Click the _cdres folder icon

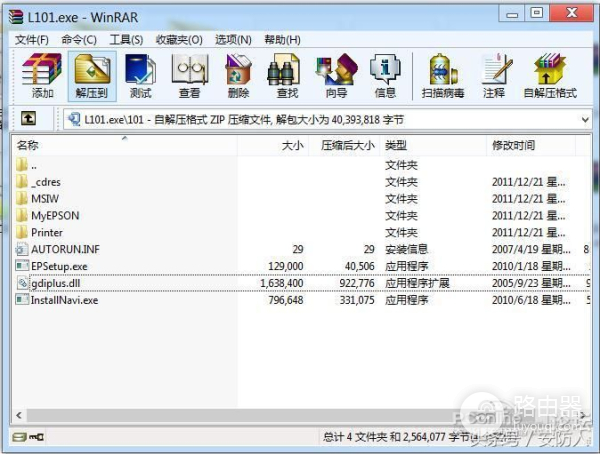21,181
